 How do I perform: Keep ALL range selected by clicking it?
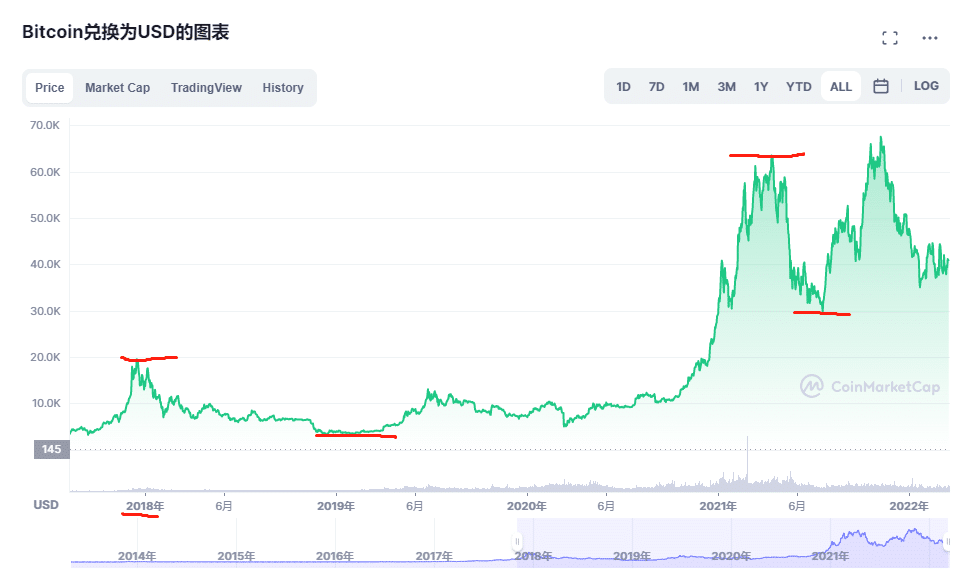pos(840,86)
